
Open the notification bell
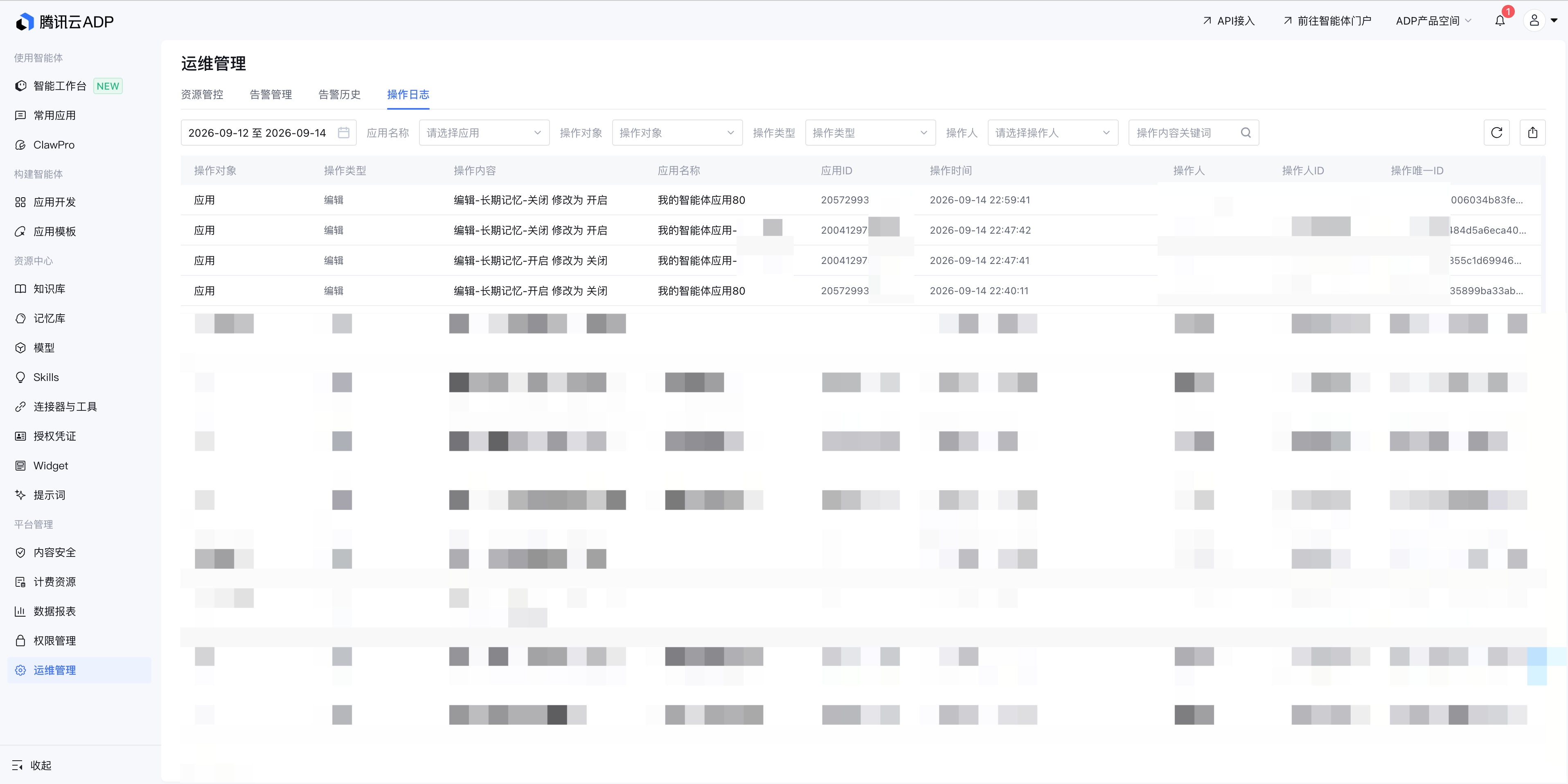click(1500, 21)
